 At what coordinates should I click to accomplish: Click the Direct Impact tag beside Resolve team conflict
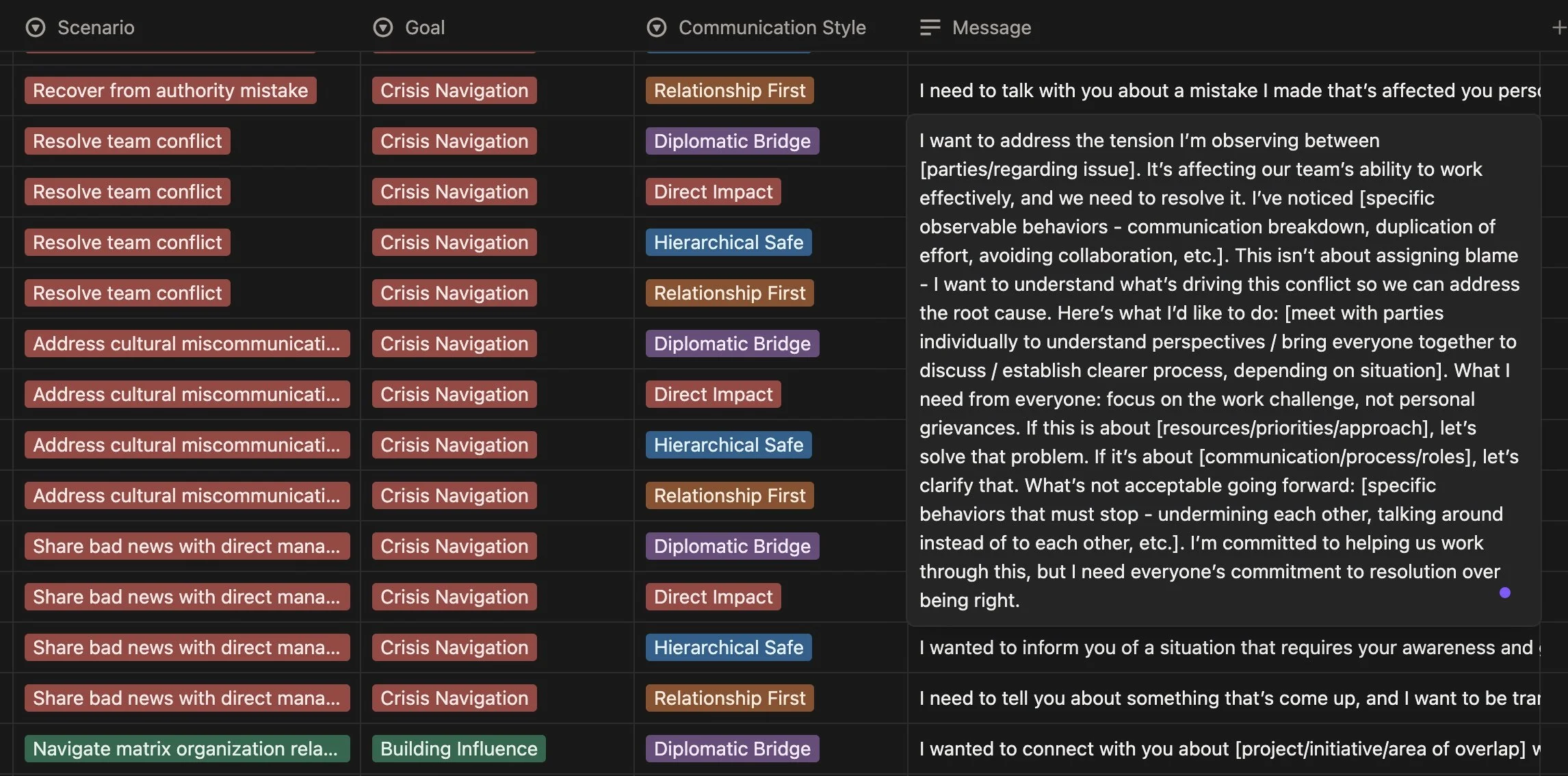[x=713, y=192]
